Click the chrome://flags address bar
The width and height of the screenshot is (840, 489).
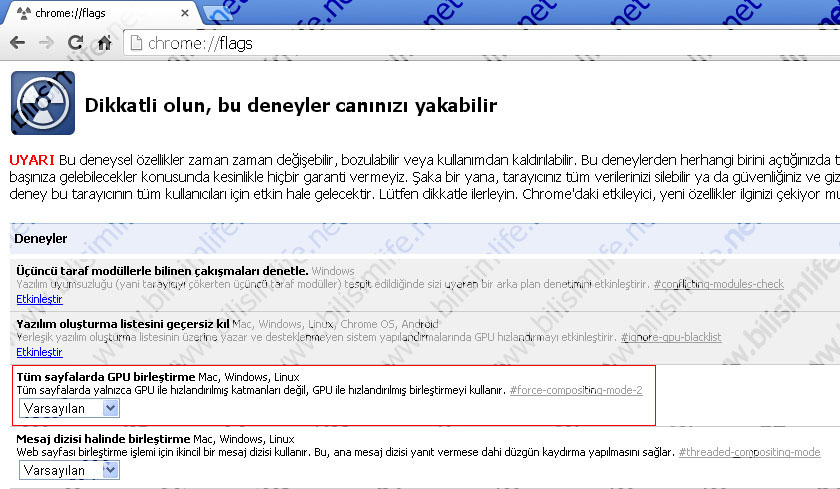(x=482, y=43)
